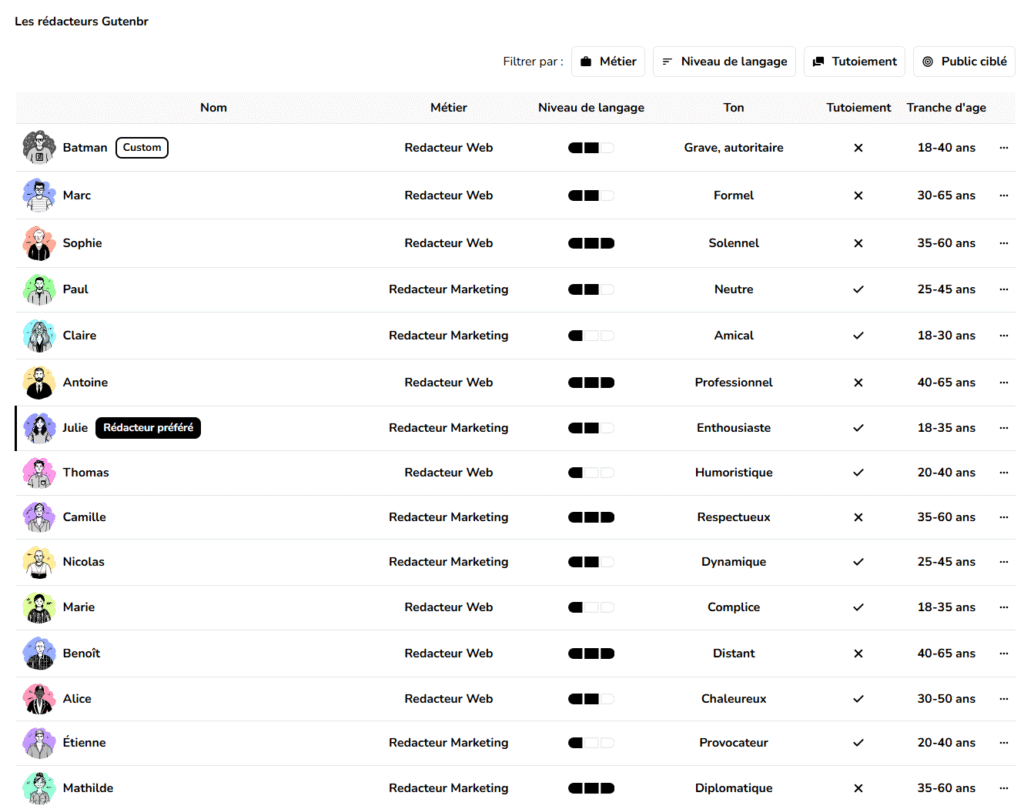
Task: Open the Métier filter dropdown
Action: click(x=608, y=61)
